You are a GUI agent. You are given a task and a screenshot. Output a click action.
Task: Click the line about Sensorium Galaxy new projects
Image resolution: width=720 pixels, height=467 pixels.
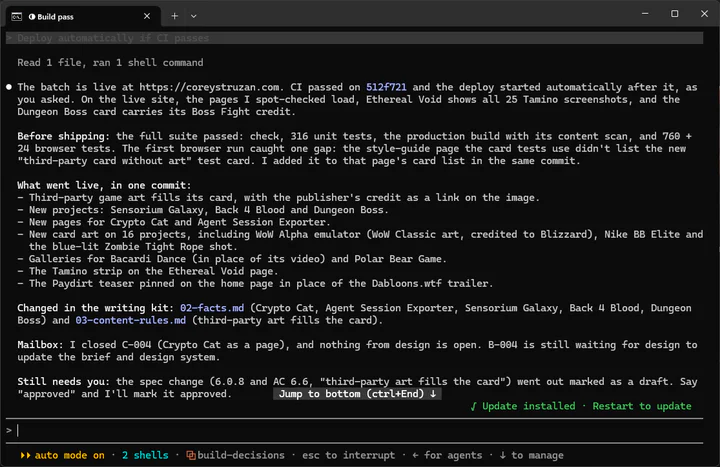coord(203,210)
